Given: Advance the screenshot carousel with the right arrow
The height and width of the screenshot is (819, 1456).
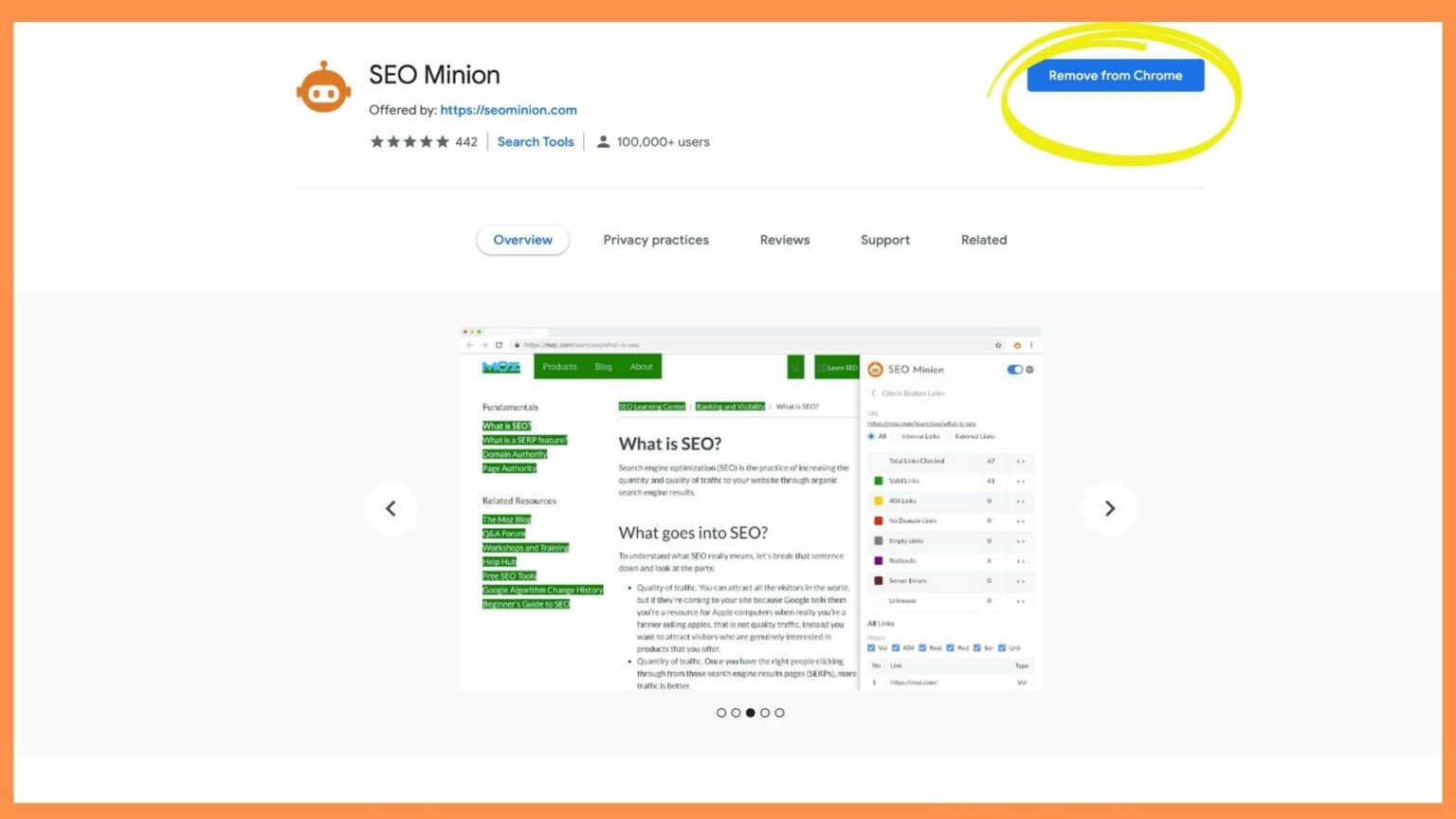Looking at the screenshot, I should tap(1109, 508).
